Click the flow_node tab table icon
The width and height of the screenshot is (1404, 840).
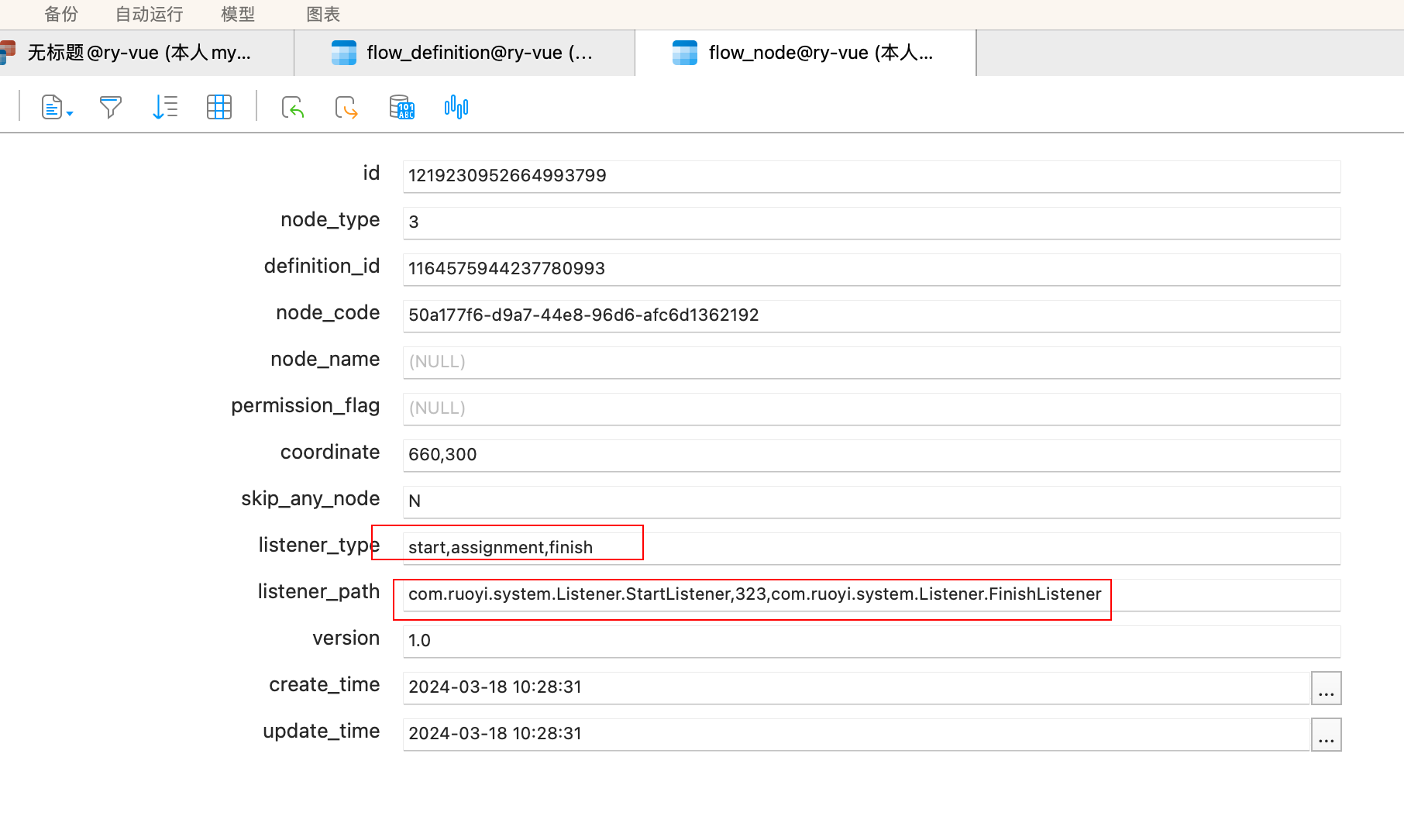coord(685,53)
